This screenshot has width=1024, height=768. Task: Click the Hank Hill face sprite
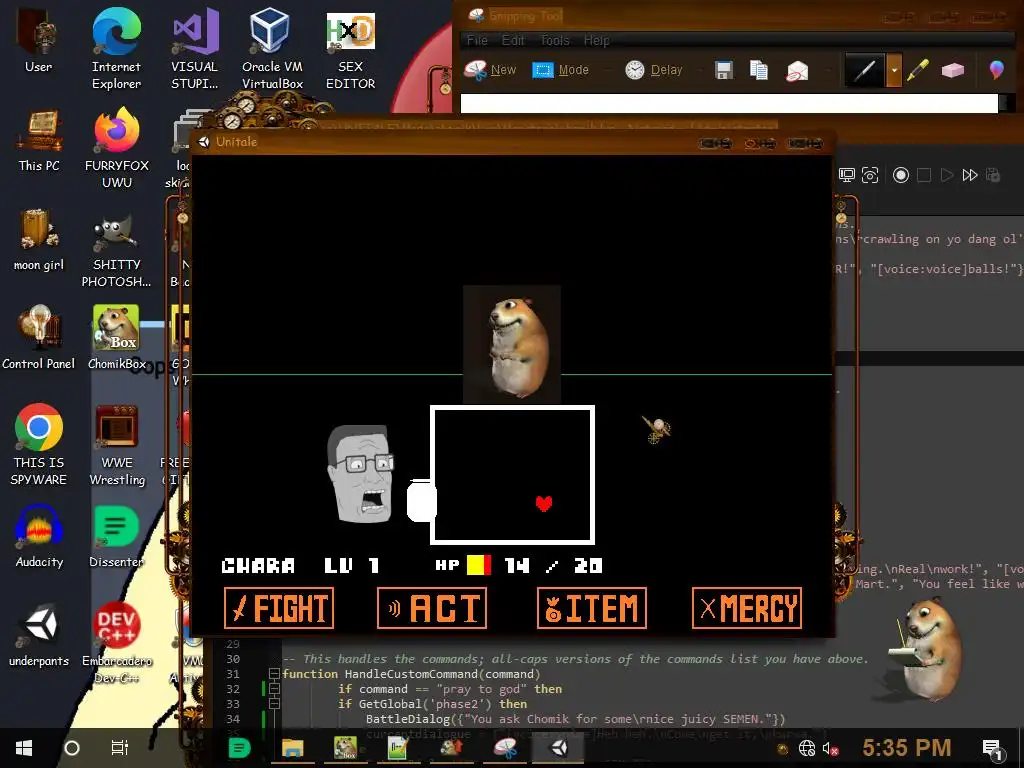(x=360, y=473)
